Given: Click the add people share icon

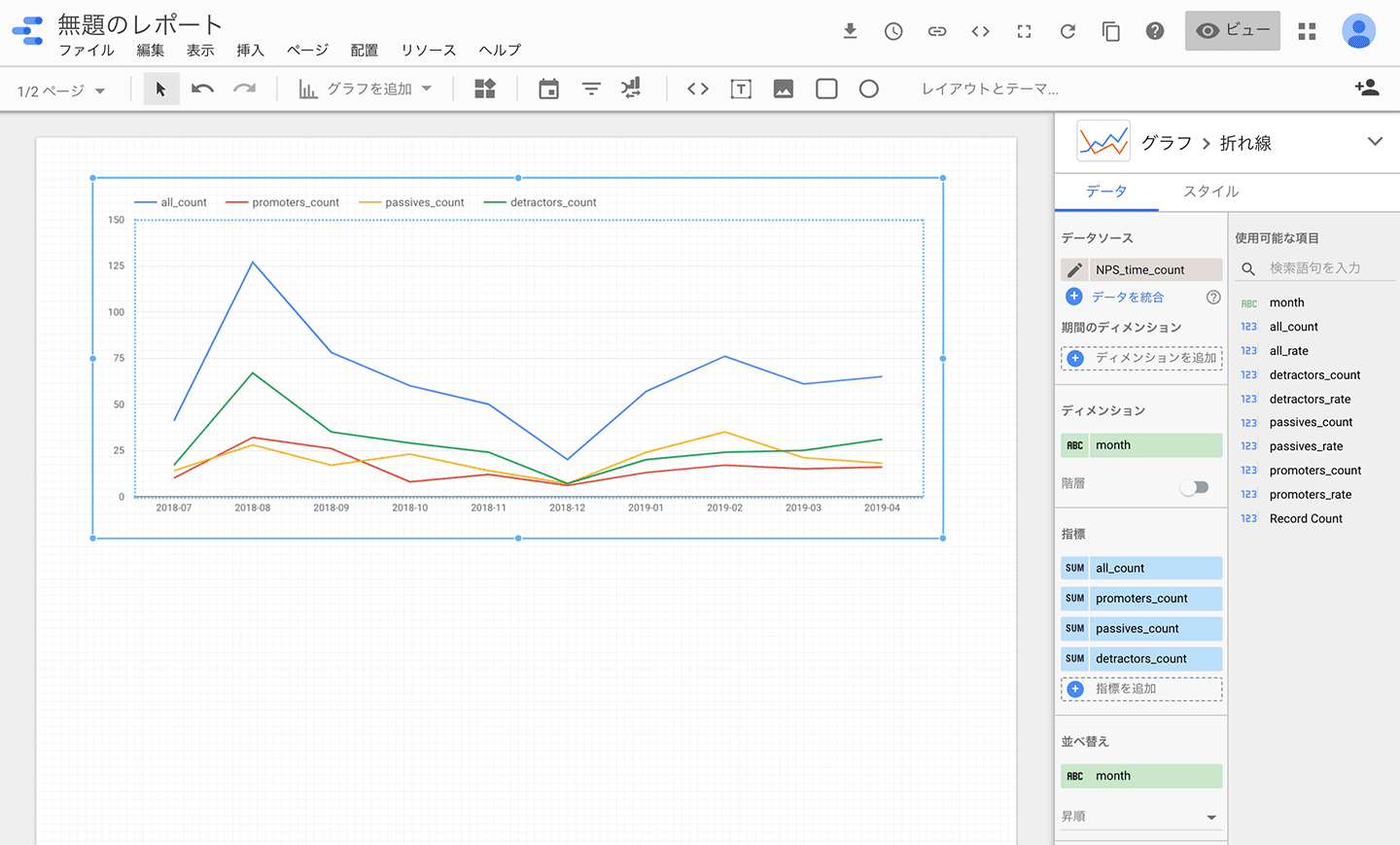Looking at the screenshot, I should [x=1366, y=88].
